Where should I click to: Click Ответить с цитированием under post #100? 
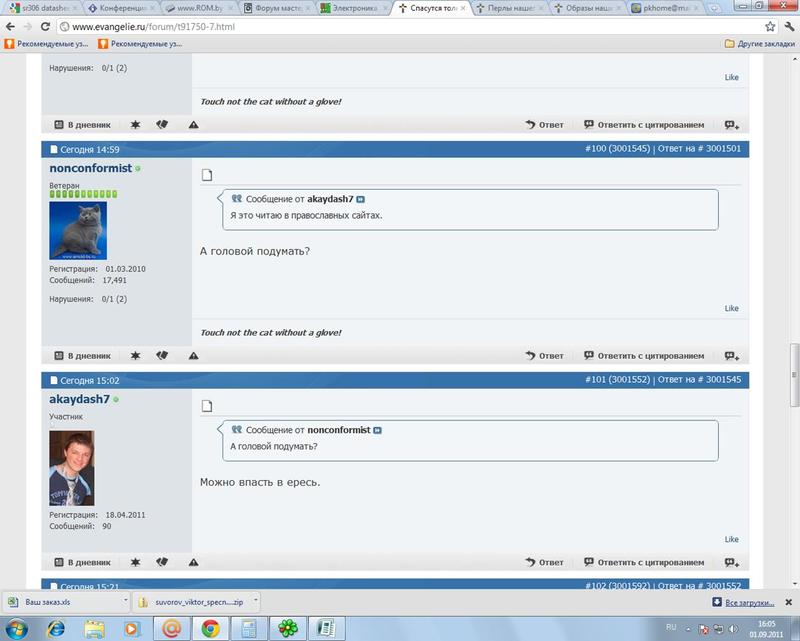click(x=644, y=356)
